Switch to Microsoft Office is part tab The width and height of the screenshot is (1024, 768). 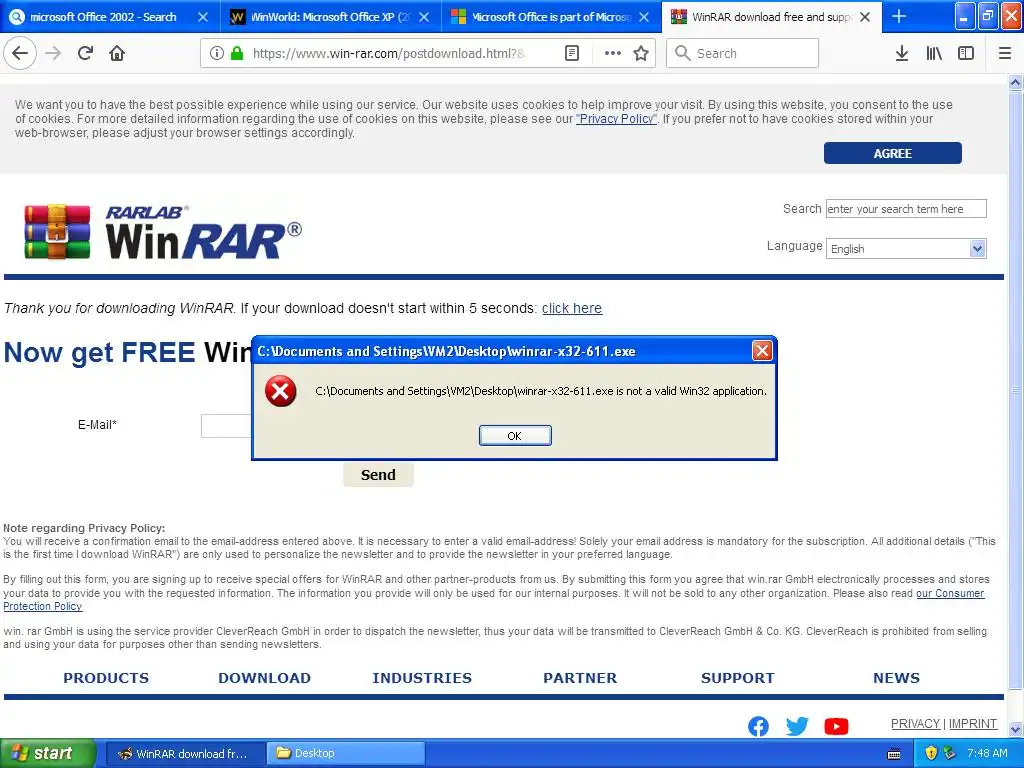[551, 17]
